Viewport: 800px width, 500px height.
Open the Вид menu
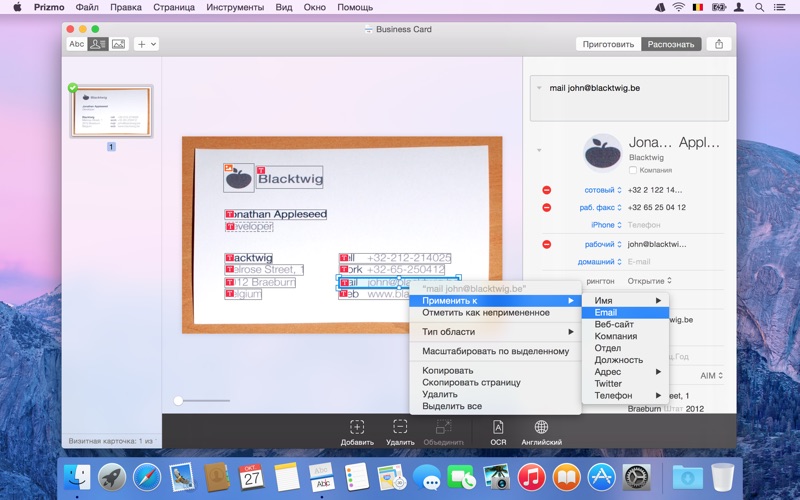(x=284, y=7)
